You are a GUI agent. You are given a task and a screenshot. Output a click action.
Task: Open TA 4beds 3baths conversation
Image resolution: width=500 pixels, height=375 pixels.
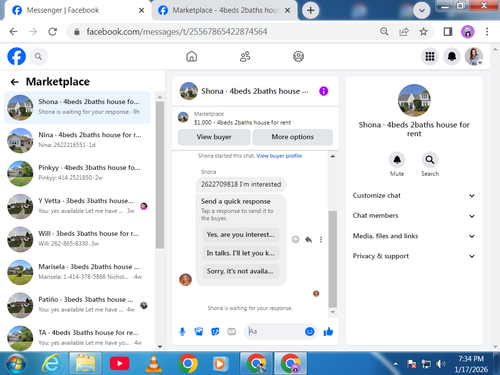click(x=77, y=338)
